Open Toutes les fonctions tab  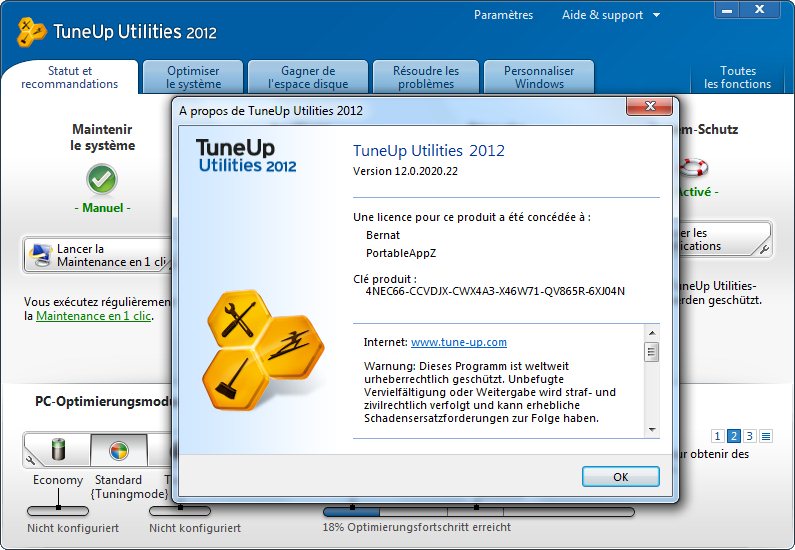[x=738, y=77]
